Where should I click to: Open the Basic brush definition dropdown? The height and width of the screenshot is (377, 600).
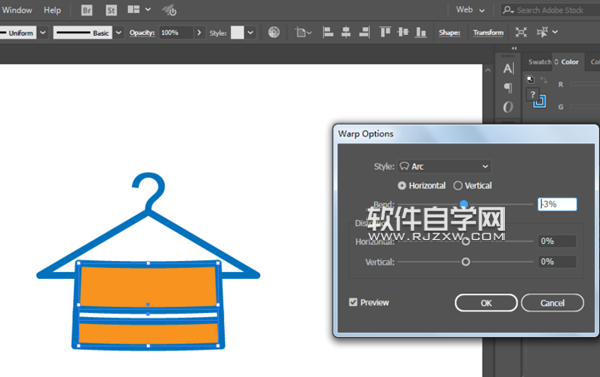119,33
